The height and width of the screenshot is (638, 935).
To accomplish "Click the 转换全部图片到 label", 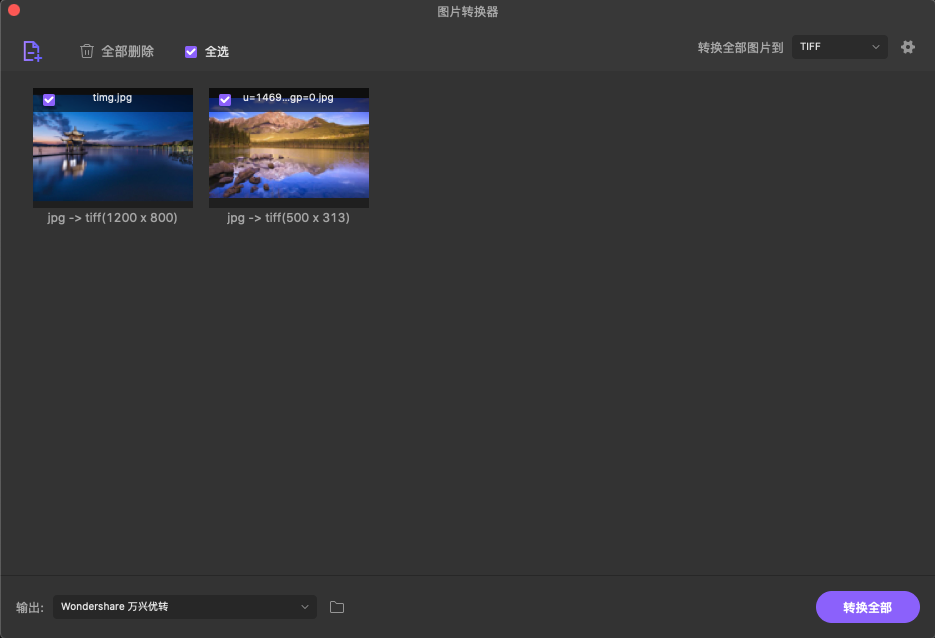I will 741,48.
